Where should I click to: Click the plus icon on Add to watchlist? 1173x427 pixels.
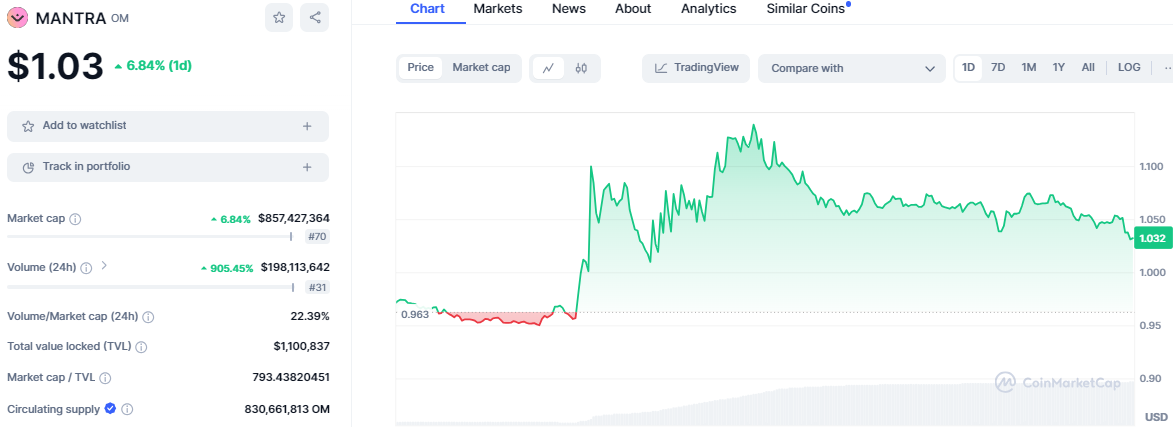tap(307, 126)
